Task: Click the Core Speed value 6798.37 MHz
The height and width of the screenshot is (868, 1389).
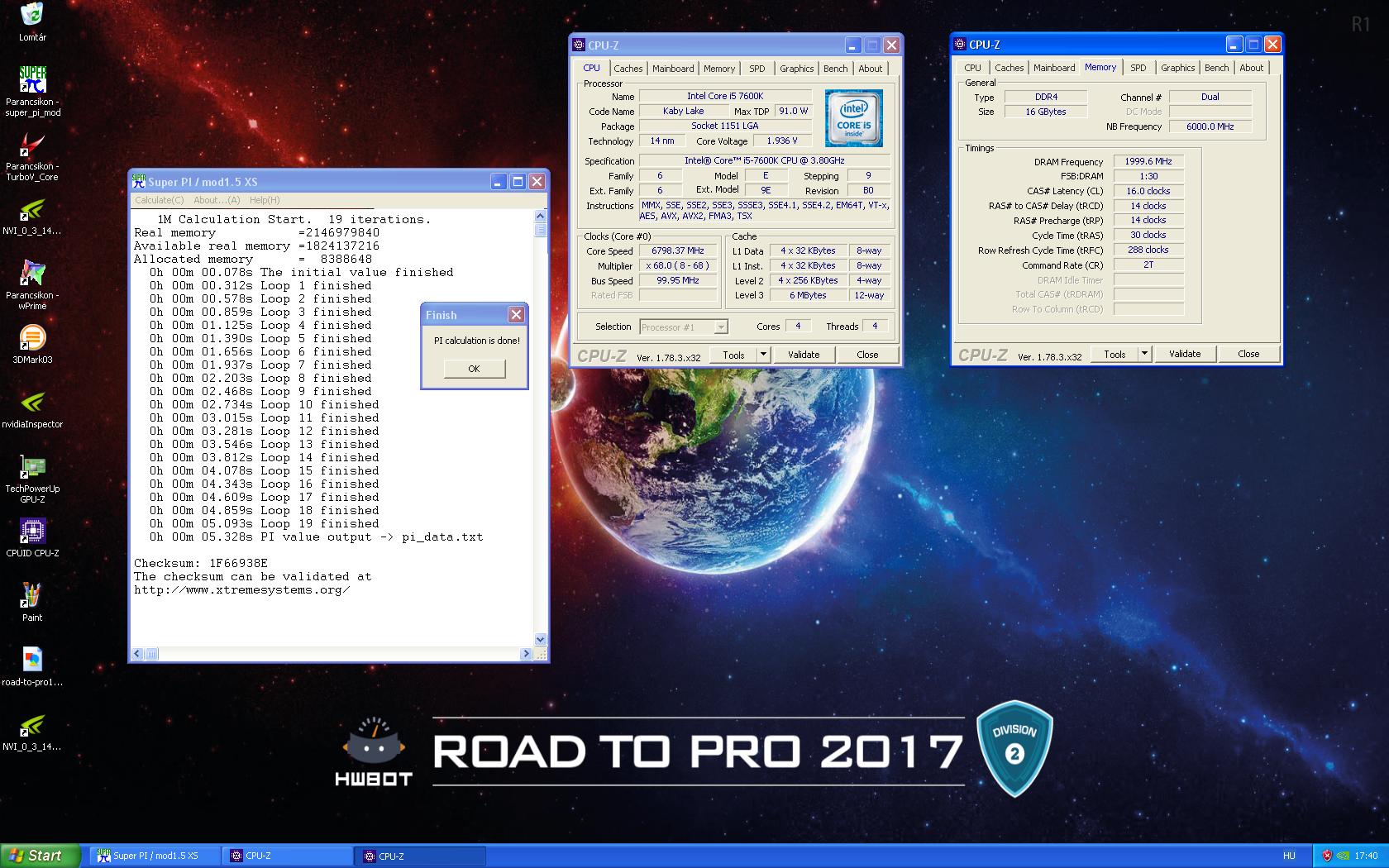Action: pos(678,250)
